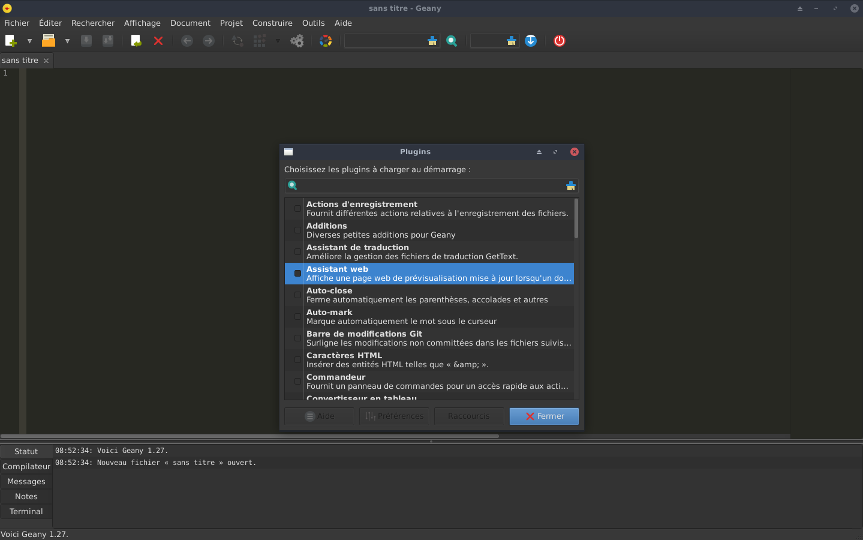Click the Préférences button in Plugins dialog
Screen dimensions: 863x540
pyautogui.click(x=394, y=416)
